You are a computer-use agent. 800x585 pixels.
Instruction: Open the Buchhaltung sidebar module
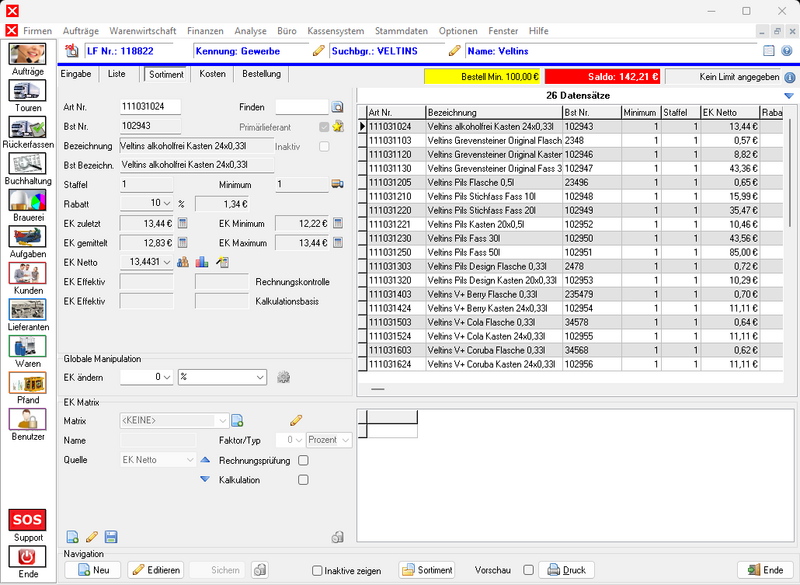[28, 164]
